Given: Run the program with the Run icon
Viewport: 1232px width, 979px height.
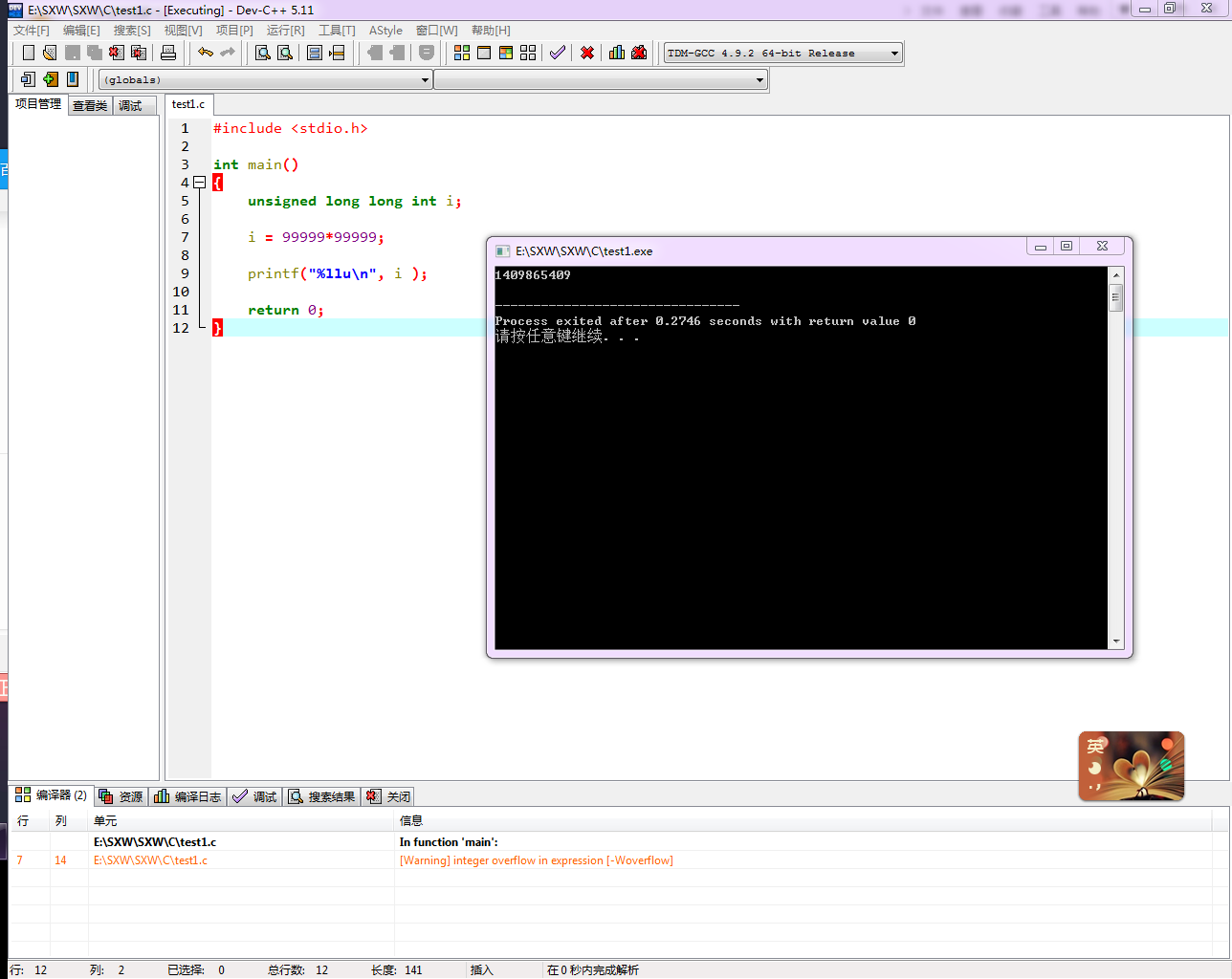Looking at the screenshot, I should (484, 53).
